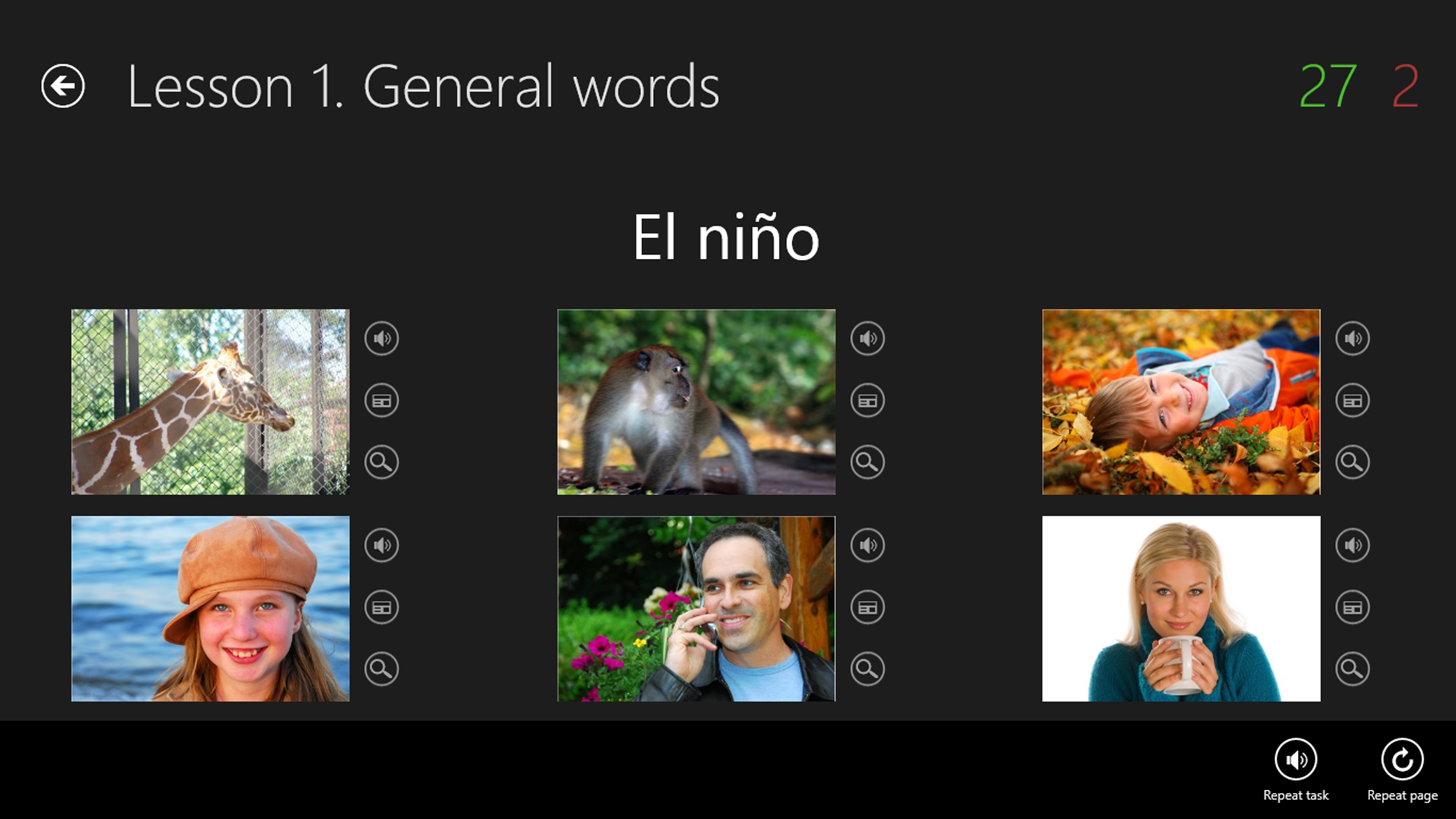Image resolution: width=1456 pixels, height=819 pixels.
Task: Click the Repeat task button
Action: pyautogui.click(x=1296, y=770)
